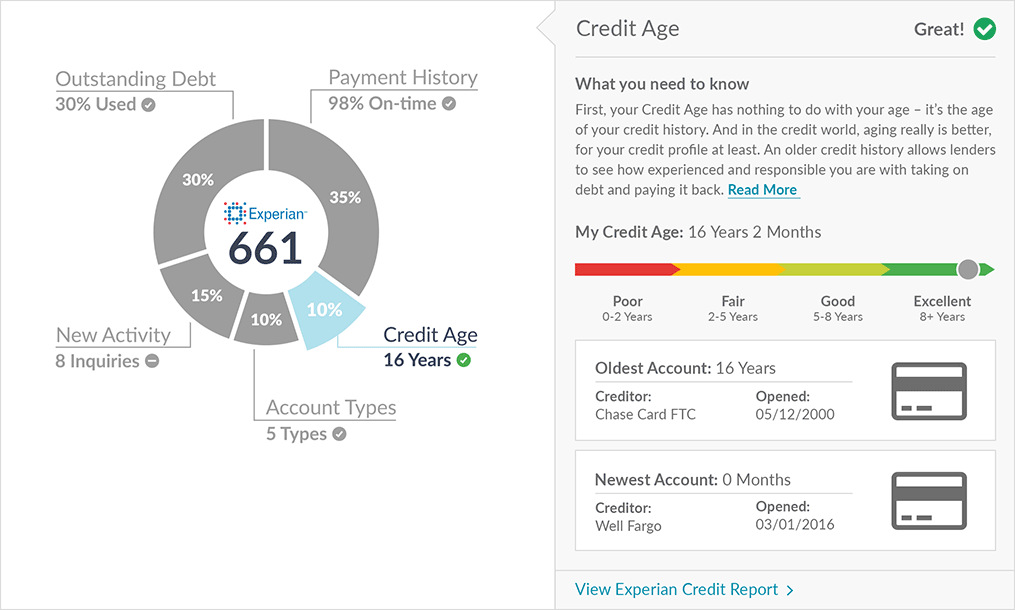
Task: Click the chevron next to View Experian Credit Report
Action: [x=790, y=590]
